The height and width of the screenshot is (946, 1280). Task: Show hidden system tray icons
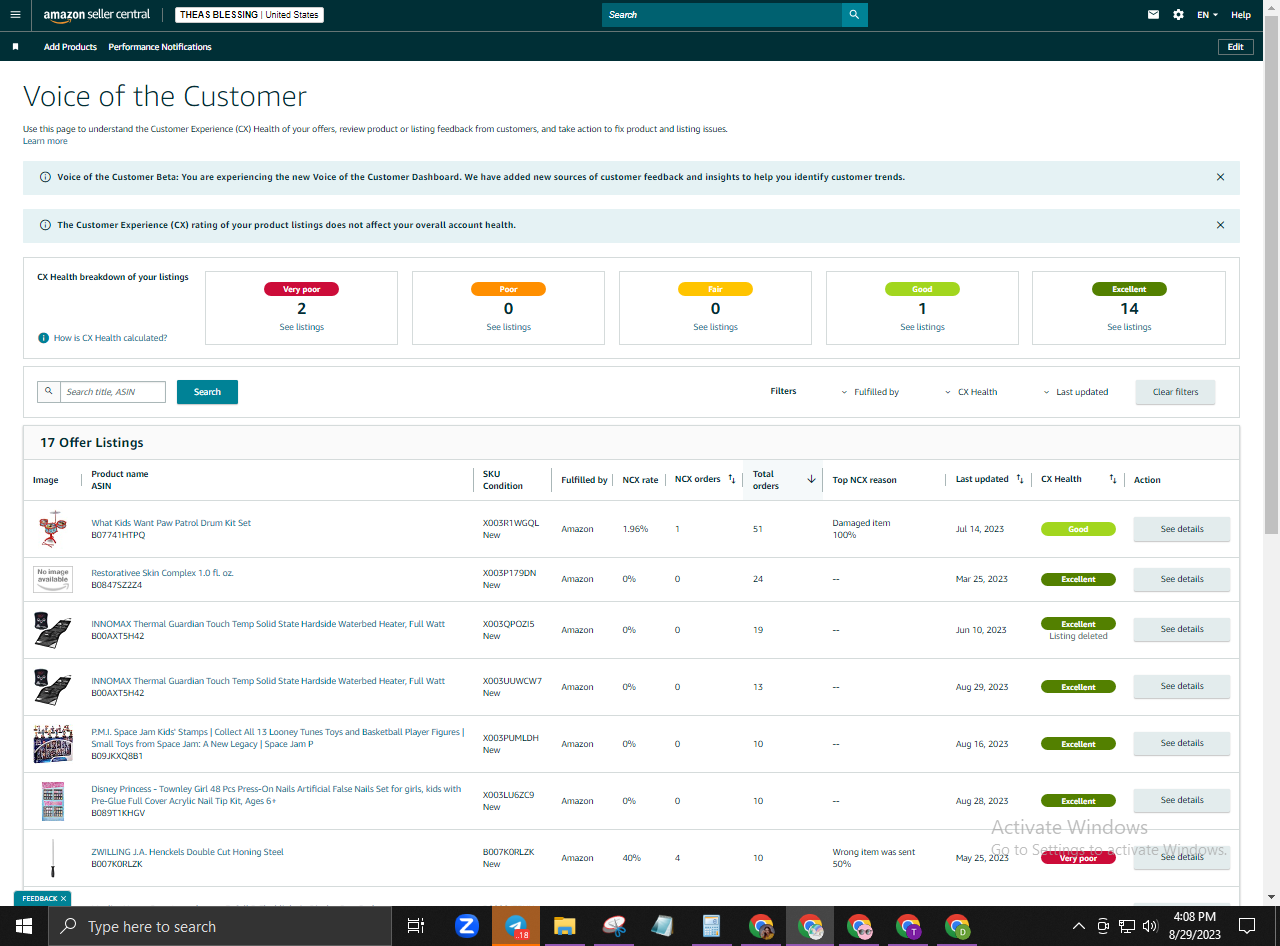point(1078,926)
